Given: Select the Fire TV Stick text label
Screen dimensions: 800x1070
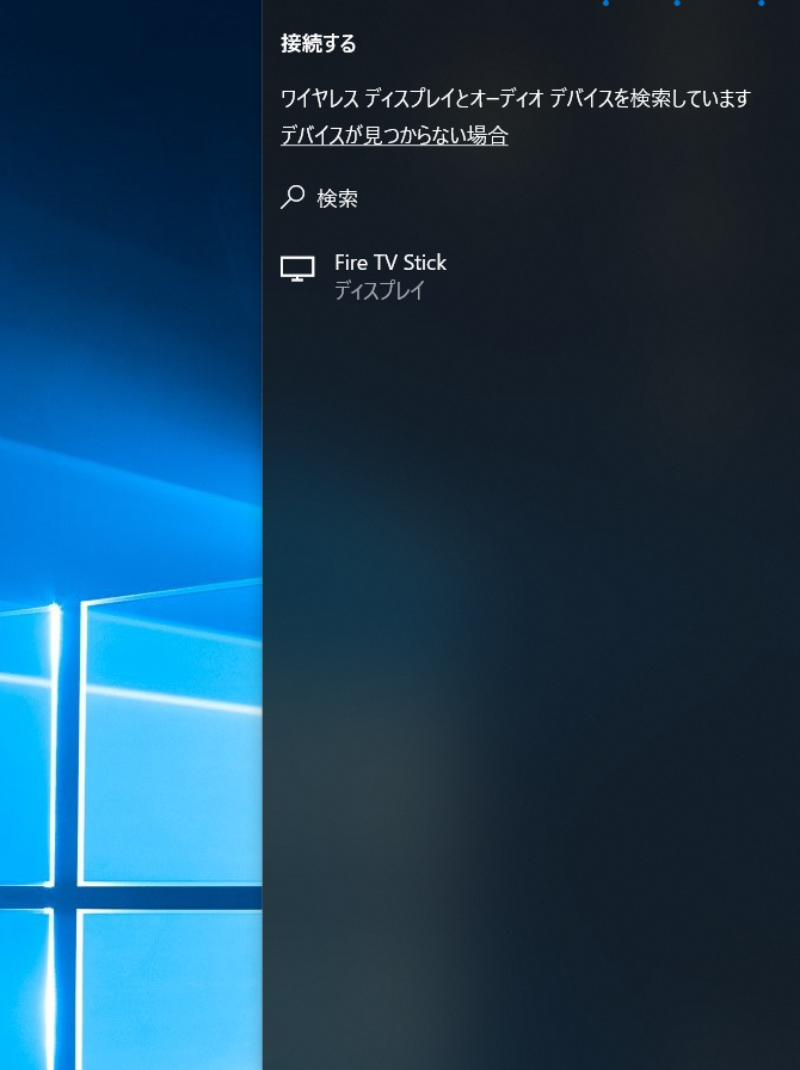Looking at the screenshot, I should click(x=390, y=263).
